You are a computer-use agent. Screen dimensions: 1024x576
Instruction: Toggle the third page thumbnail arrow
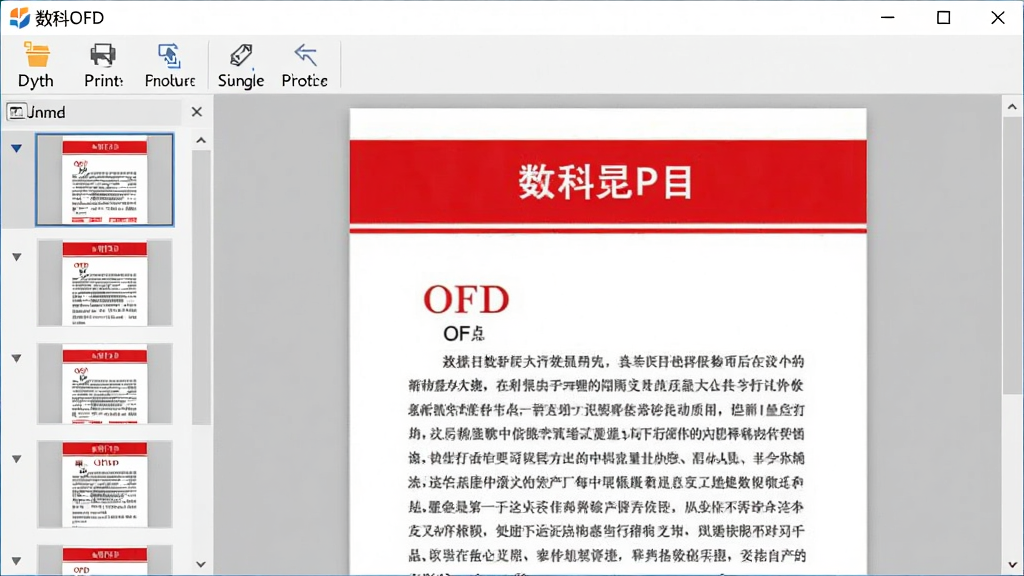pyautogui.click(x=16, y=359)
